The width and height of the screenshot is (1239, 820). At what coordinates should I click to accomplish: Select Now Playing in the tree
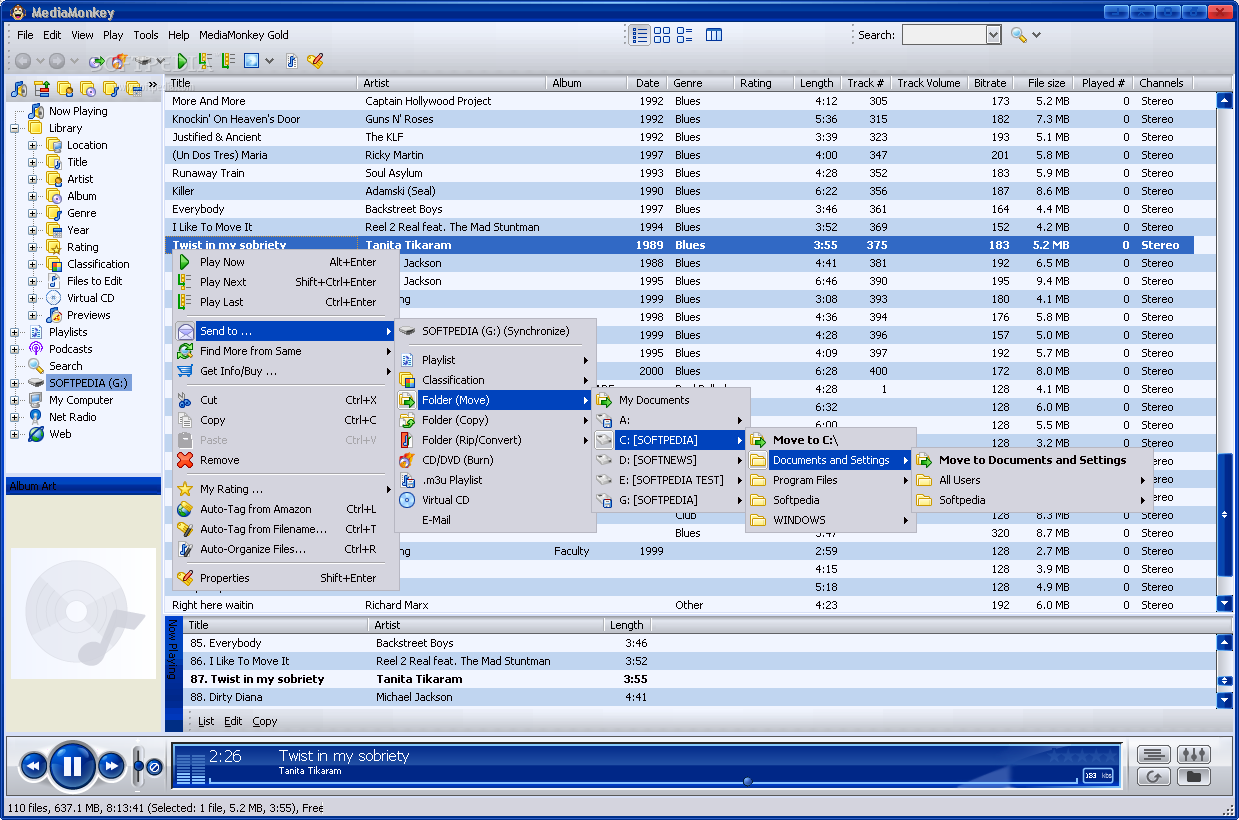78,111
